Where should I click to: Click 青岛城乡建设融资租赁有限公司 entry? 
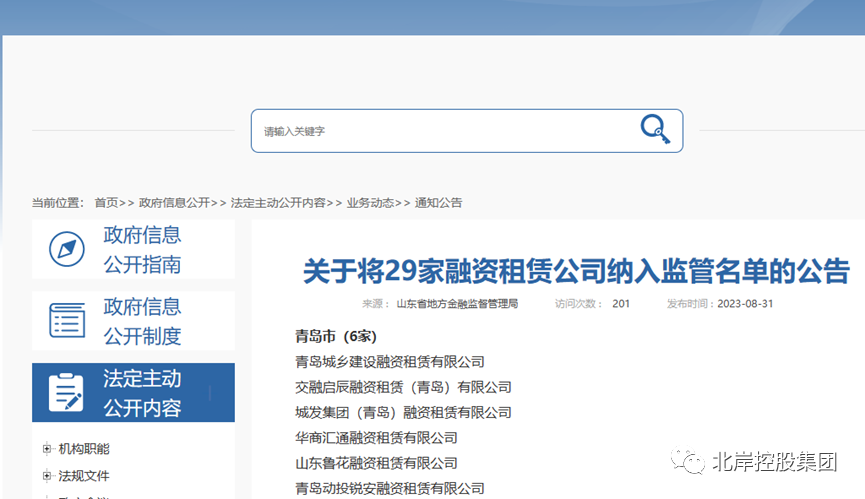click(x=389, y=362)
